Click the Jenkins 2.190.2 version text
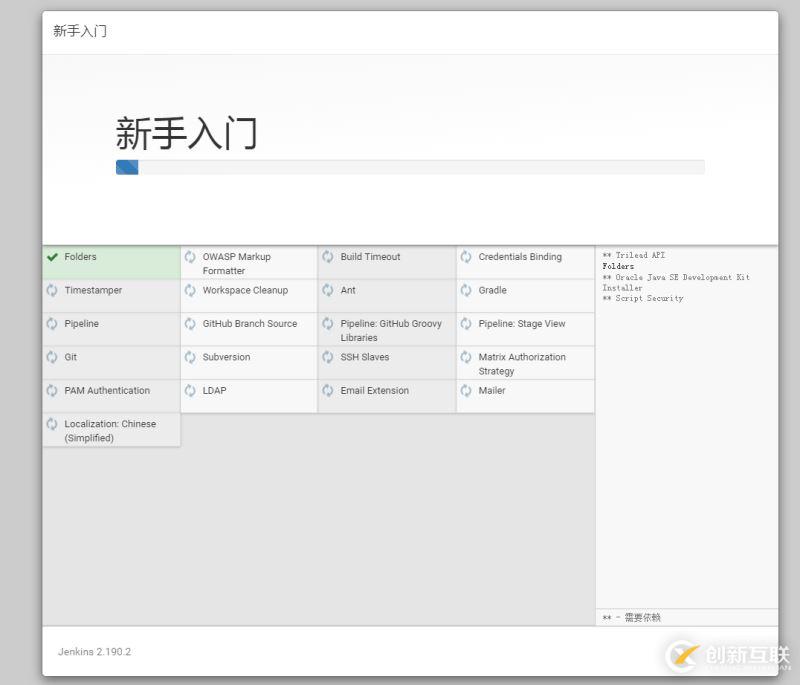 (x=93, y=651)
